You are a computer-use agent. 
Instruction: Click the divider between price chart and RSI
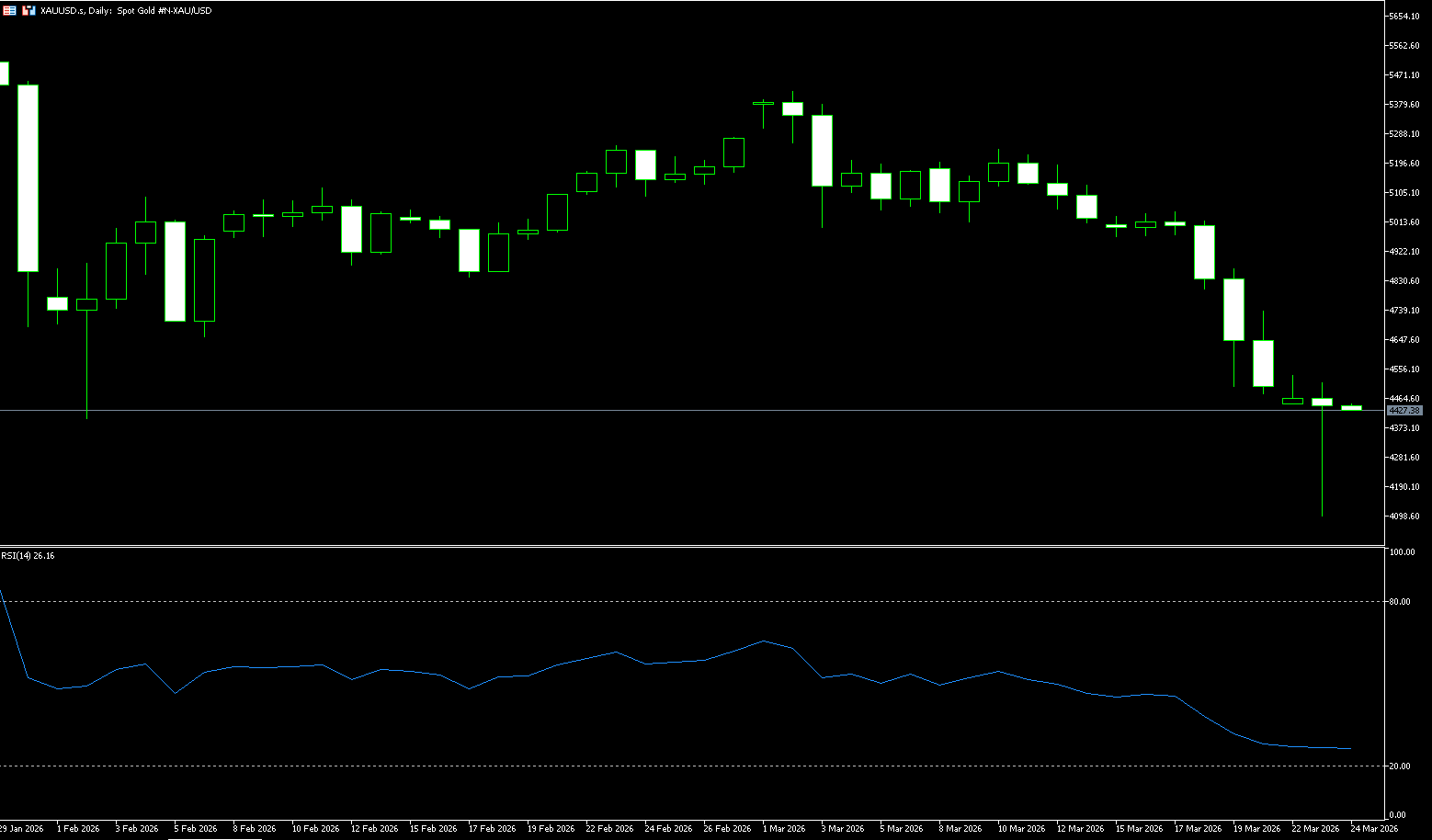pos(689,547)
